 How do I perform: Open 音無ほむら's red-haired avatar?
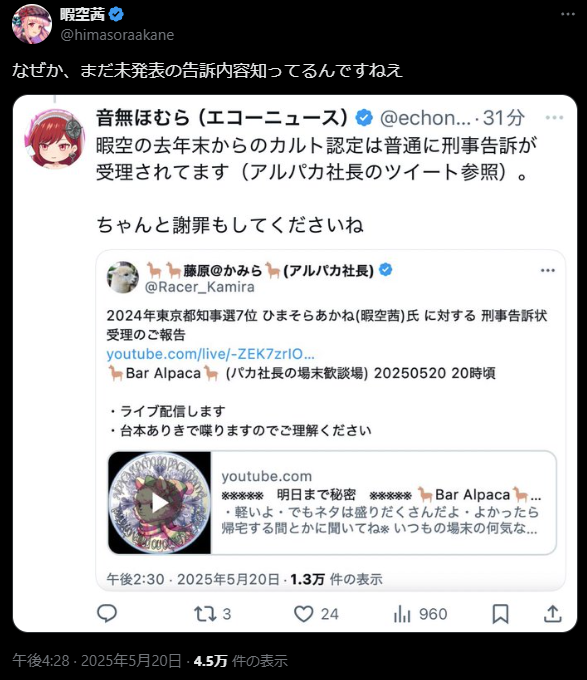(55, 139)
